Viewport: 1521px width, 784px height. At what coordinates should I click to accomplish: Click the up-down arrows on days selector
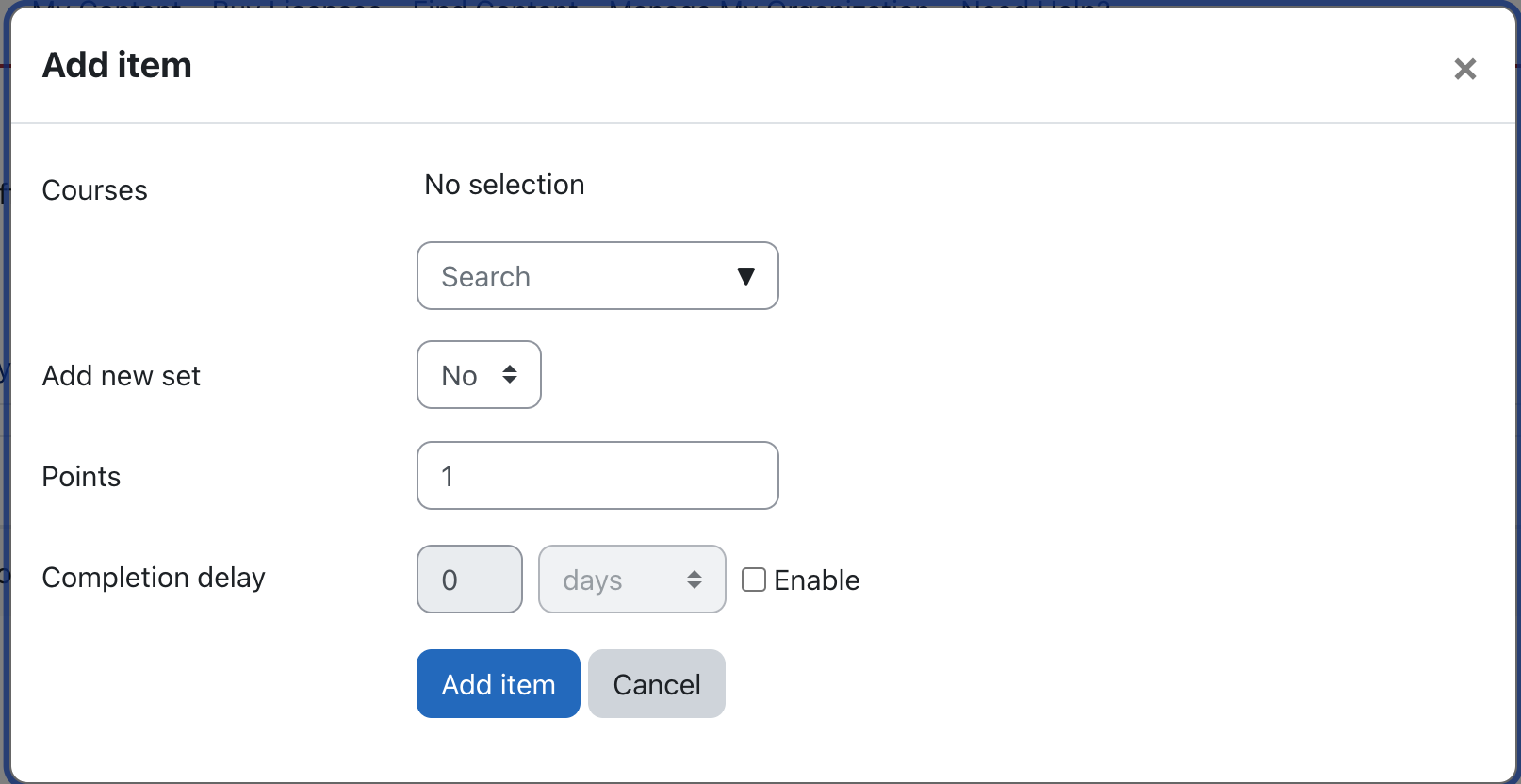tap(695, 580)
